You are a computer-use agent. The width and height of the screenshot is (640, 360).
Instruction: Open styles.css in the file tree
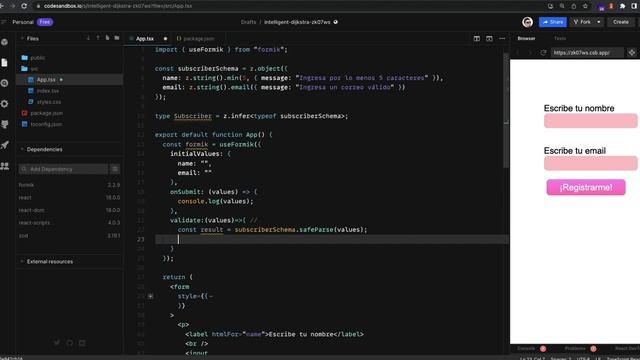tap(69, 102)
